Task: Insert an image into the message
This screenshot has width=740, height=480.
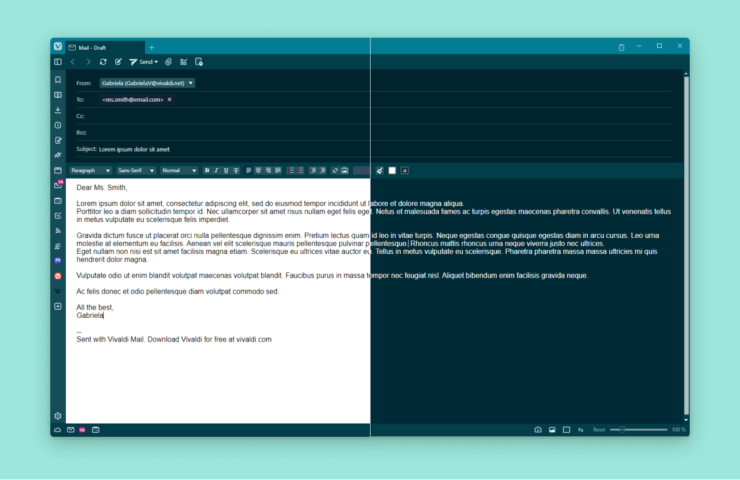Action: coord(345,170)
